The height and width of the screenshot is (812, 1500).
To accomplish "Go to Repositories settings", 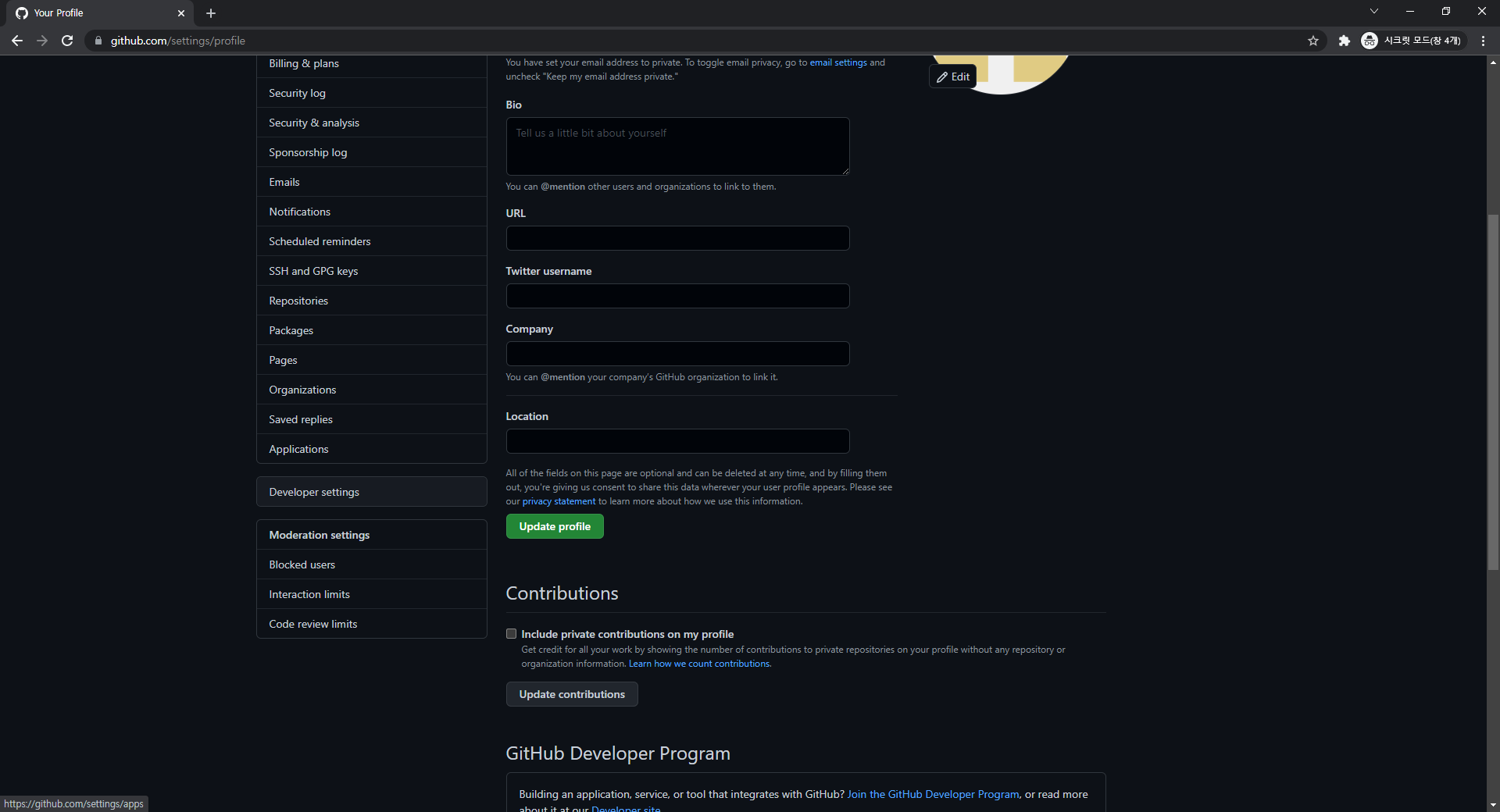I will (372, 301).
